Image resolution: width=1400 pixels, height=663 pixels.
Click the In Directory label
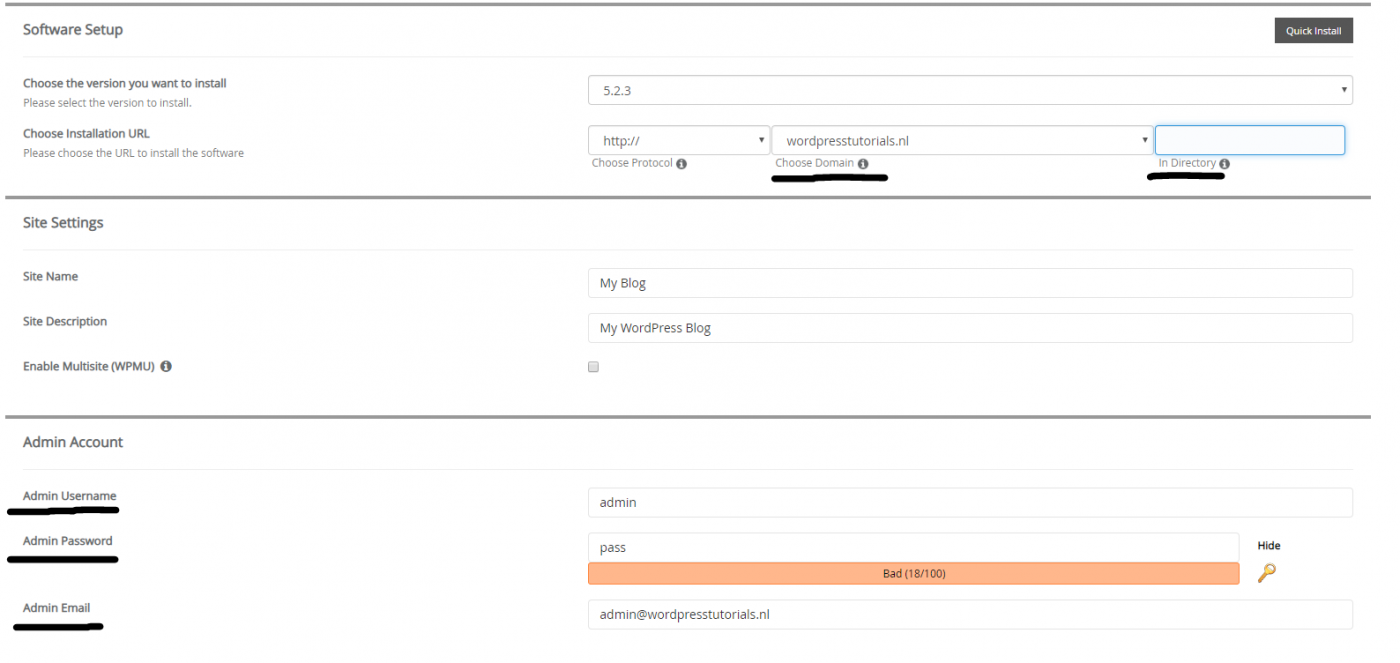point(1187,163)
